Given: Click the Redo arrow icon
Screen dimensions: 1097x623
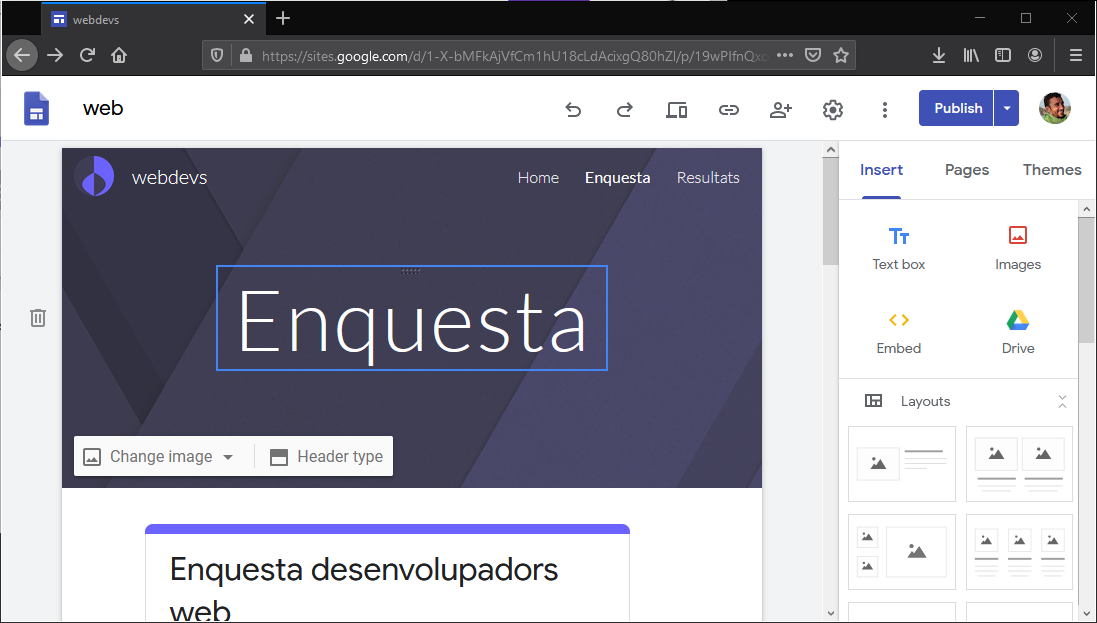Looking at the screenshot, I should [x=625, y=110].
